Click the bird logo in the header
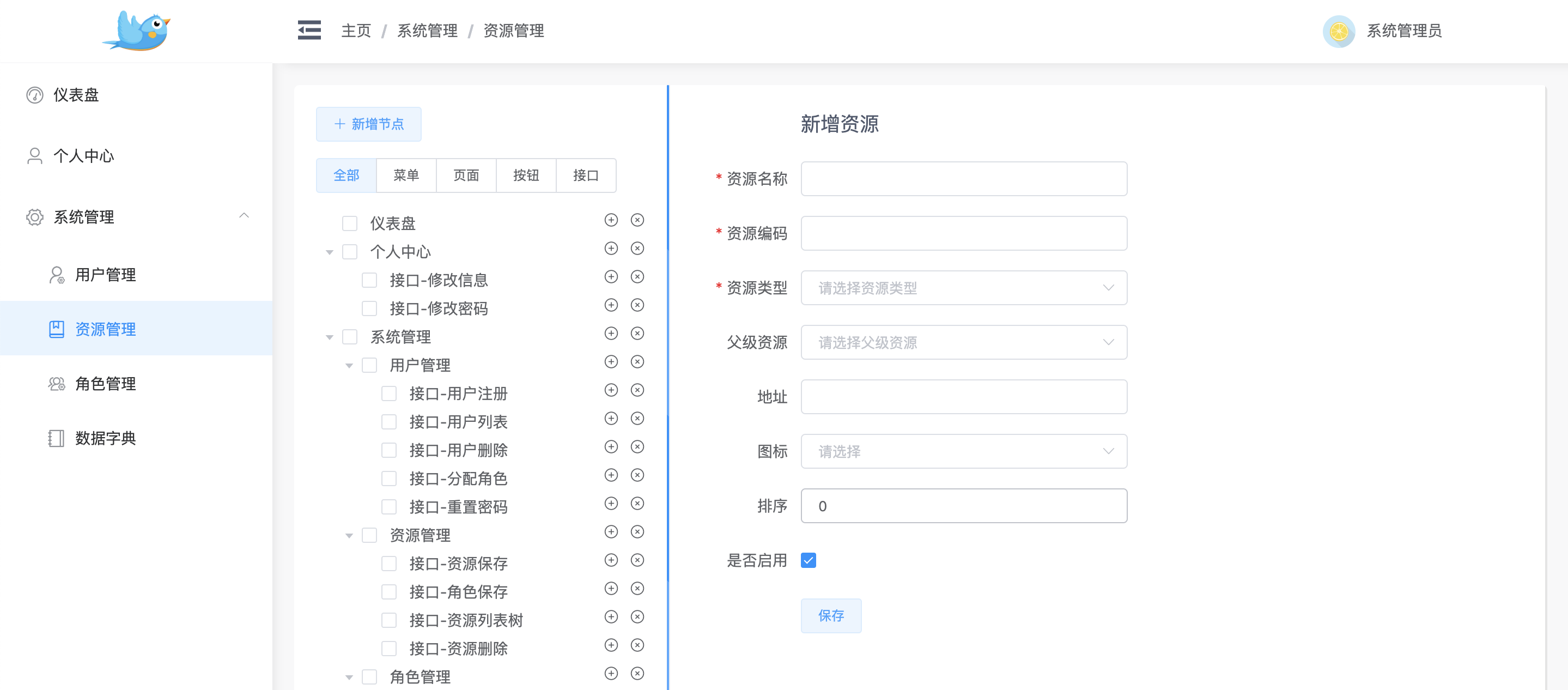Viewport: 1568px width, 690px height. tap(138, 31)
